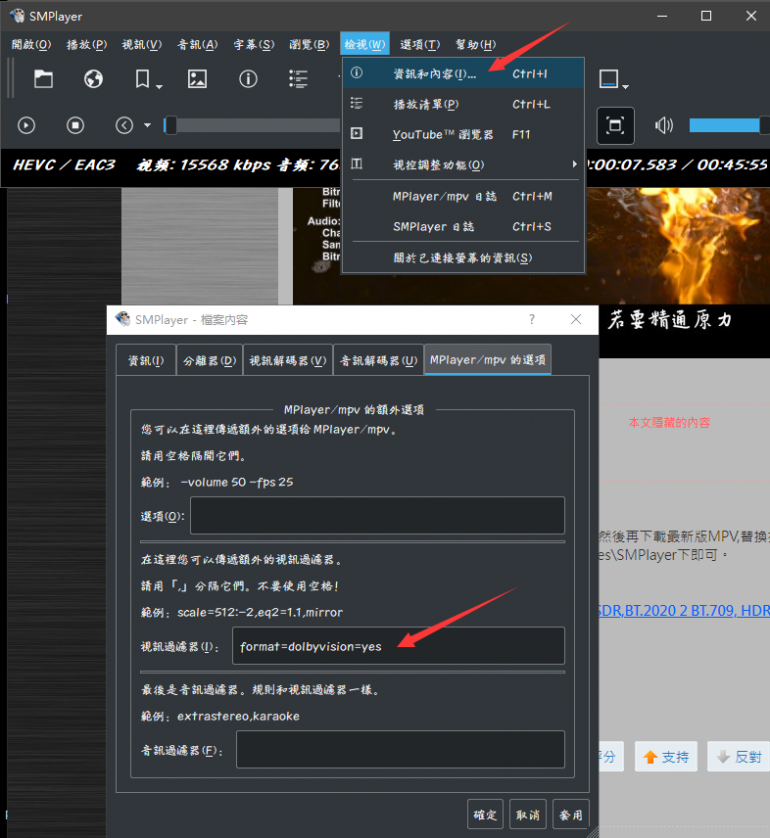
Task: Open the 字幕(S) menu
Action: click(254, 44)
